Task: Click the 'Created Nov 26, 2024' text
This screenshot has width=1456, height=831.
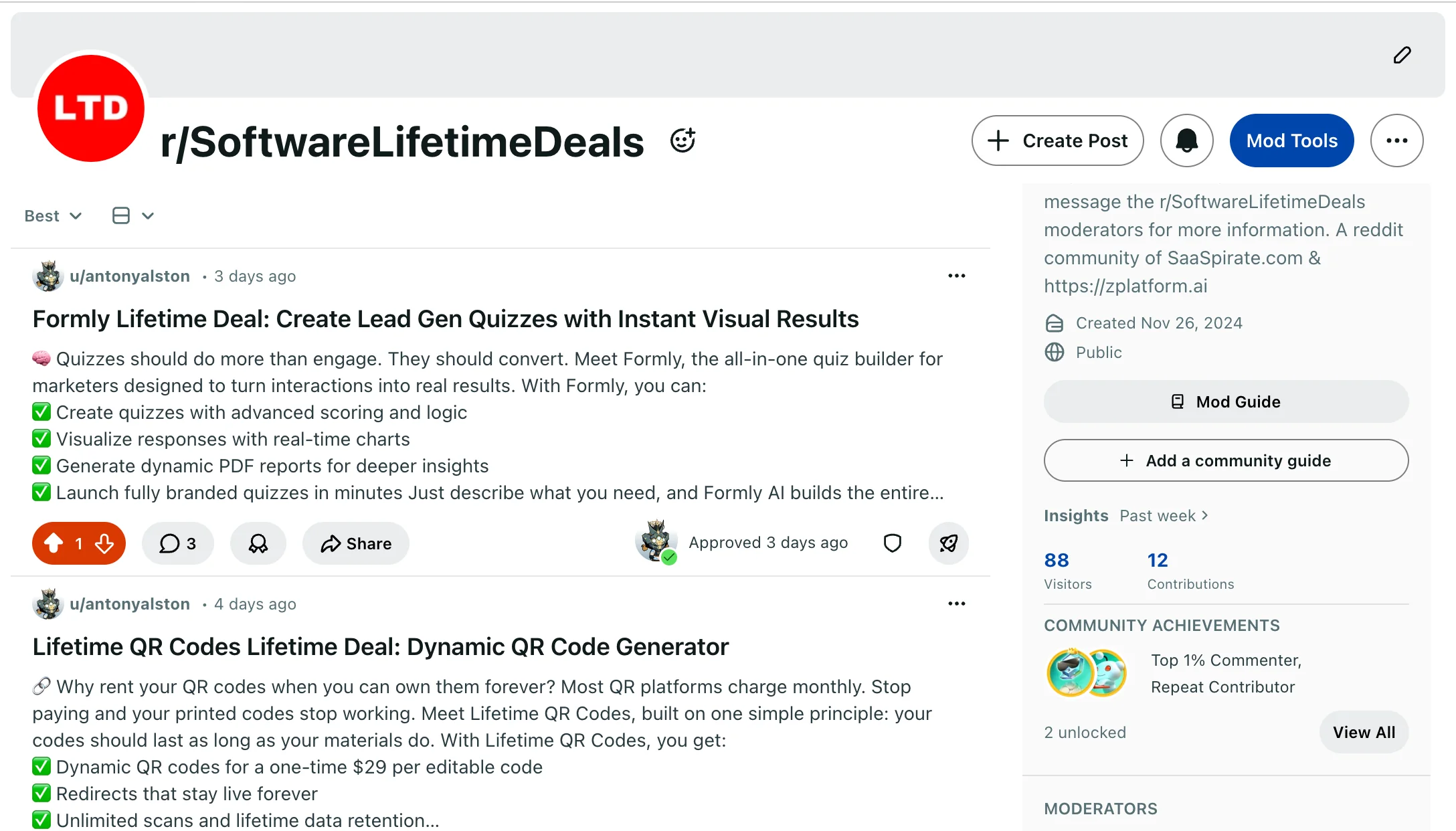Action: tap(1159, 323)
